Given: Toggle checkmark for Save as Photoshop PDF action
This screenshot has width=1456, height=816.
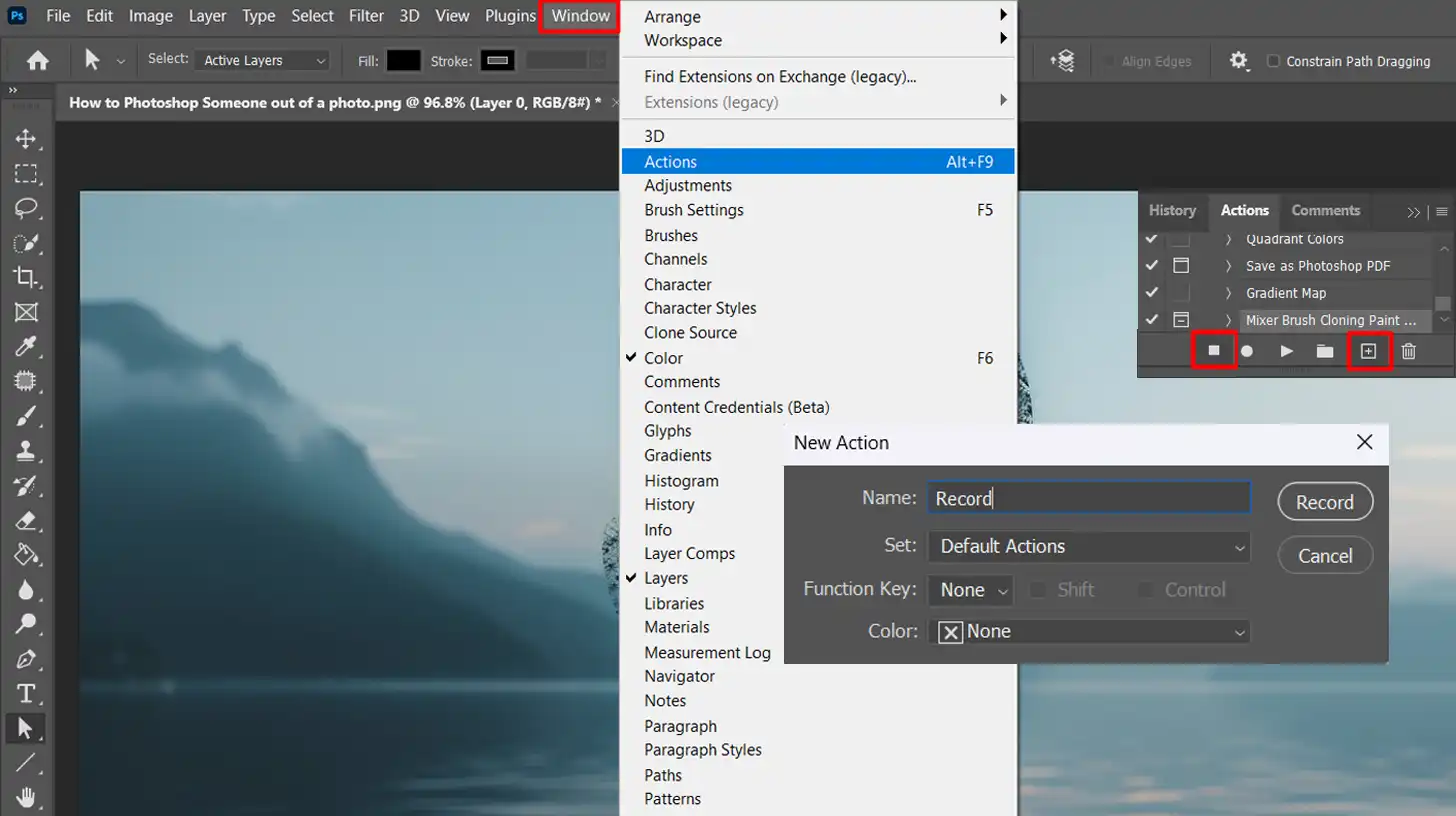Looking at the screenshot, I should point(1151,265).
